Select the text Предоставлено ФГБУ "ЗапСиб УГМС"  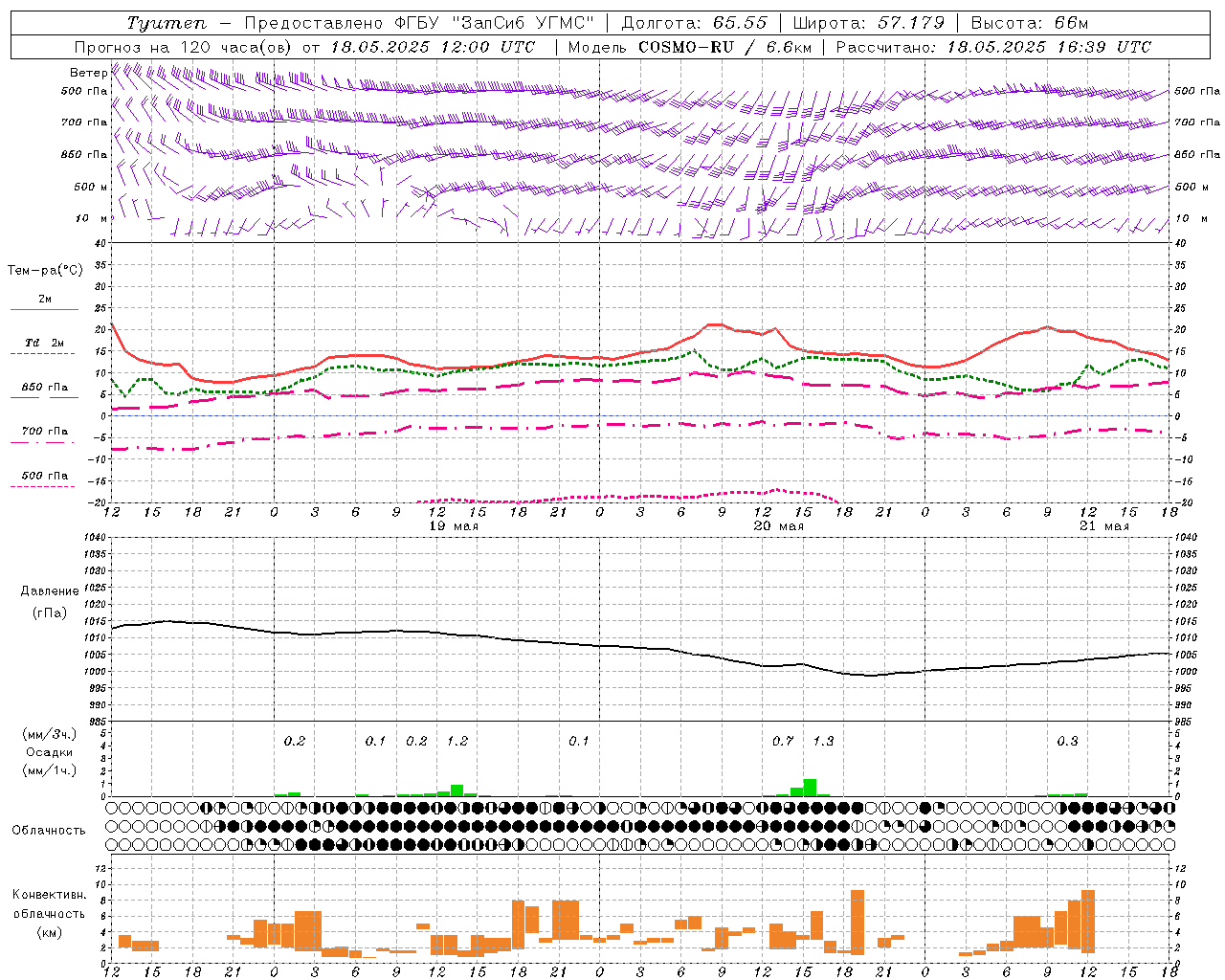[419, 23]
